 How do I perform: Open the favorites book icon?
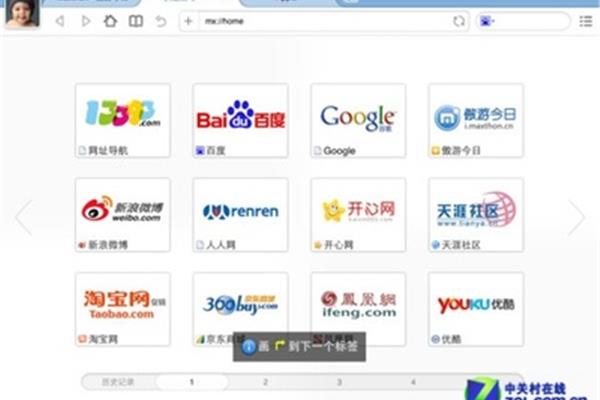coord(136,21)
